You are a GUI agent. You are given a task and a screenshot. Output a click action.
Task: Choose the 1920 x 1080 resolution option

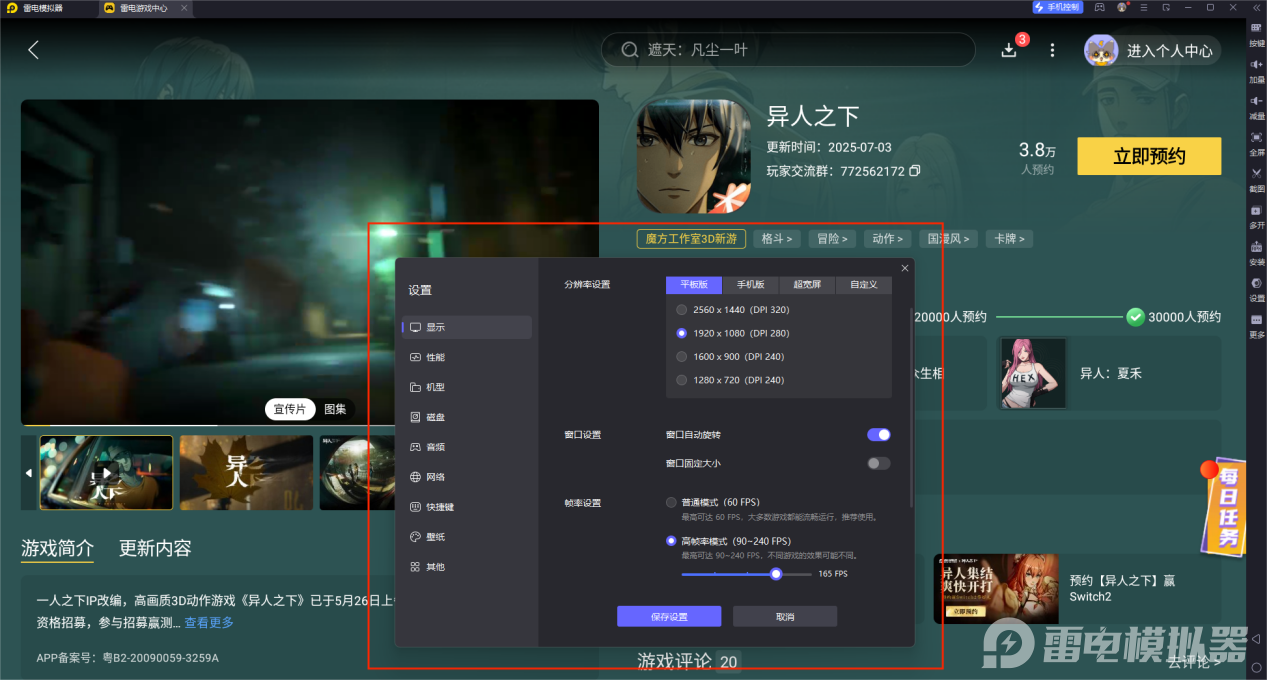point(733,333)
